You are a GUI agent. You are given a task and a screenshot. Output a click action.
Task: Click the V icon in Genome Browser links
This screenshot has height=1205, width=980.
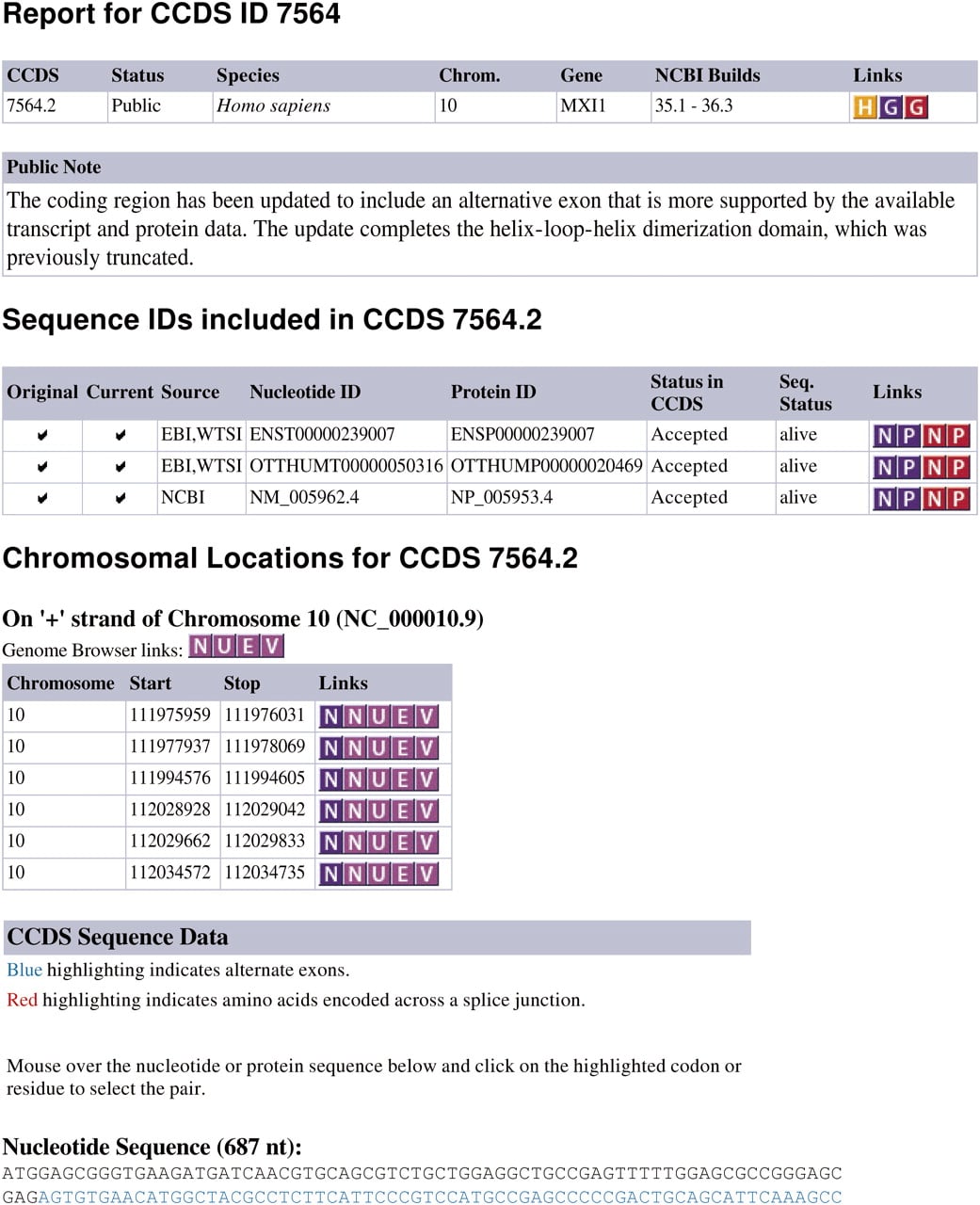pos(272,647)
